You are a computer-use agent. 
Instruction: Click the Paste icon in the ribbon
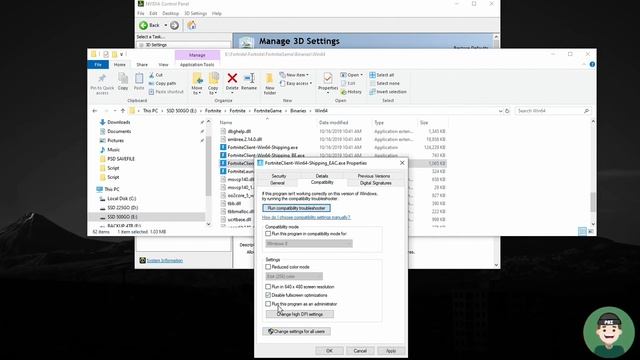pos(139,78)
